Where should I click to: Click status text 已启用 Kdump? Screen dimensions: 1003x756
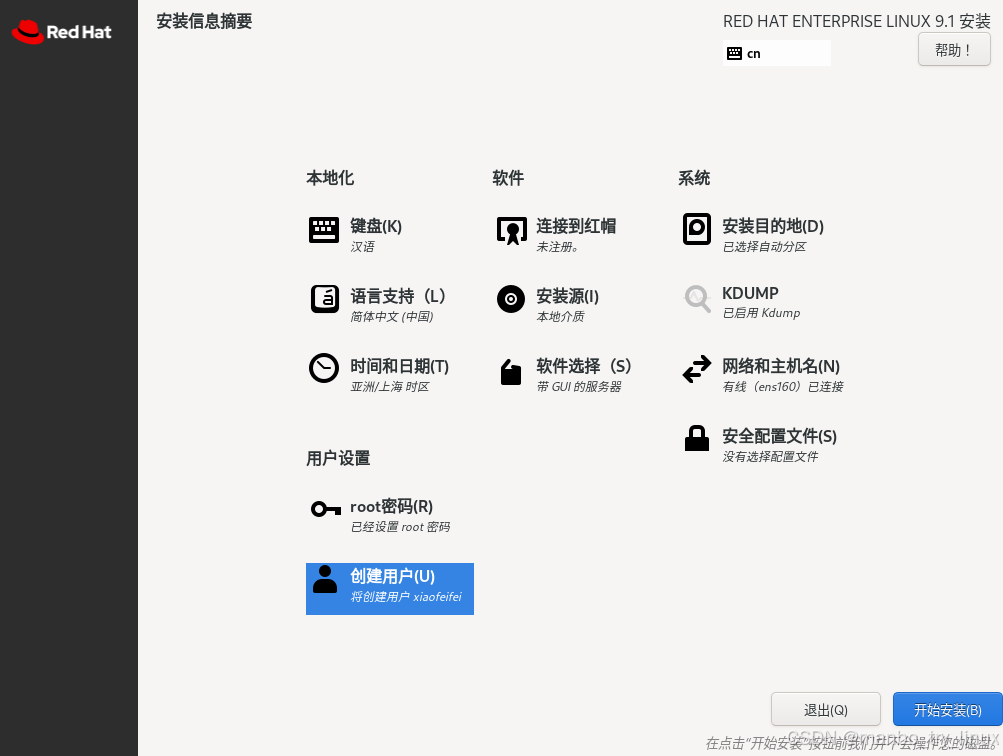[x=761, y=313]
